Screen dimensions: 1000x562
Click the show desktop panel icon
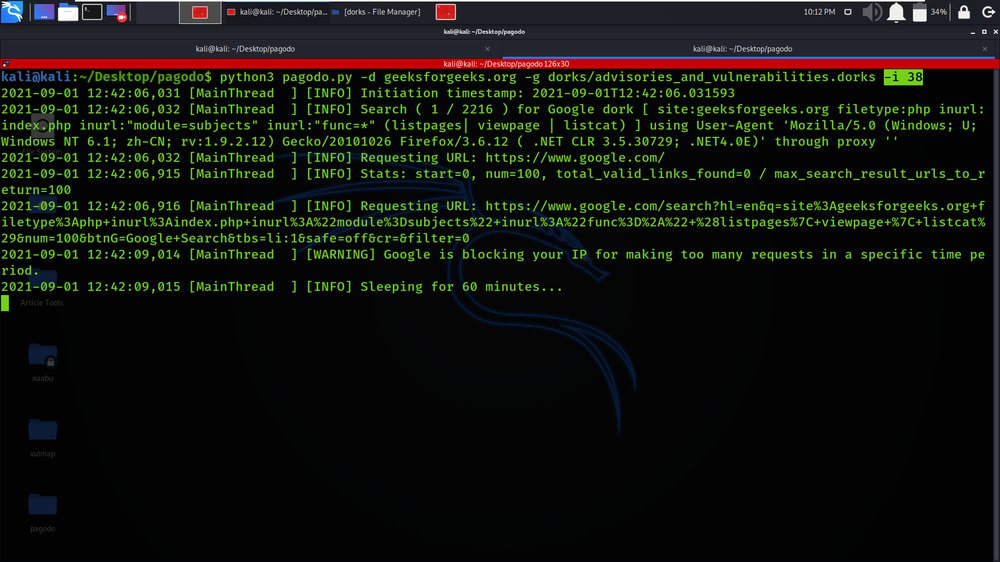coord(43,12)
